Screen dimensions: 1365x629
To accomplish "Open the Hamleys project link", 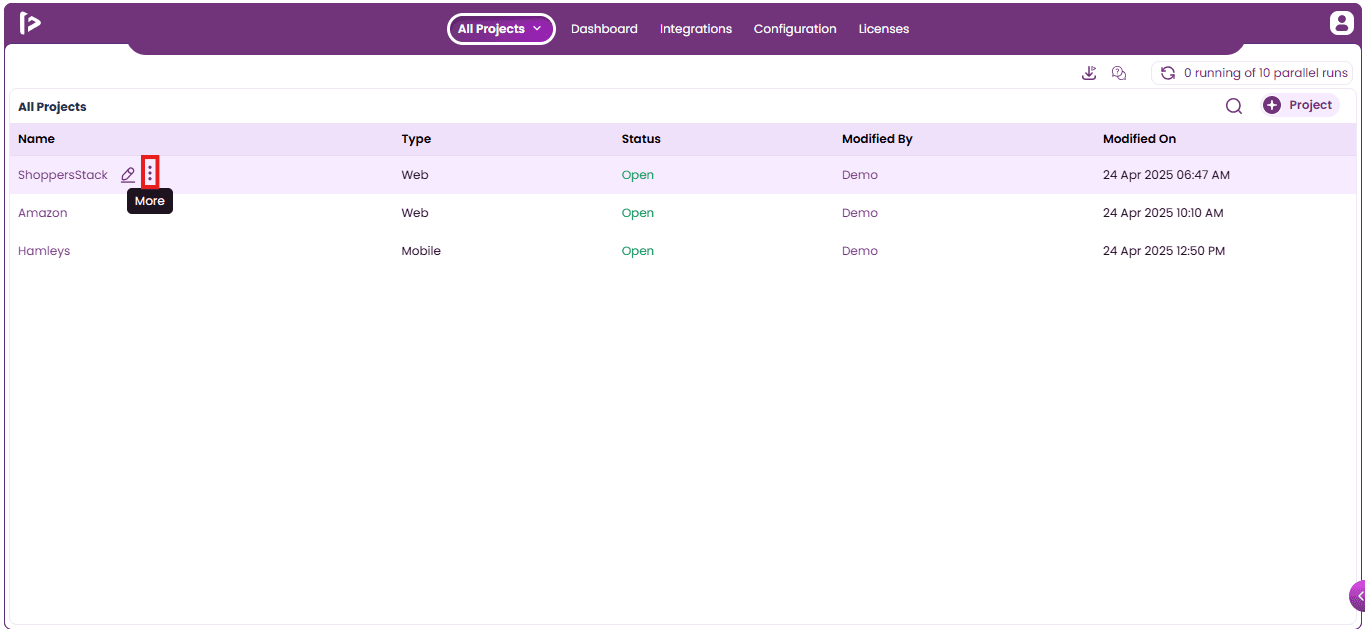I will 44,251.
